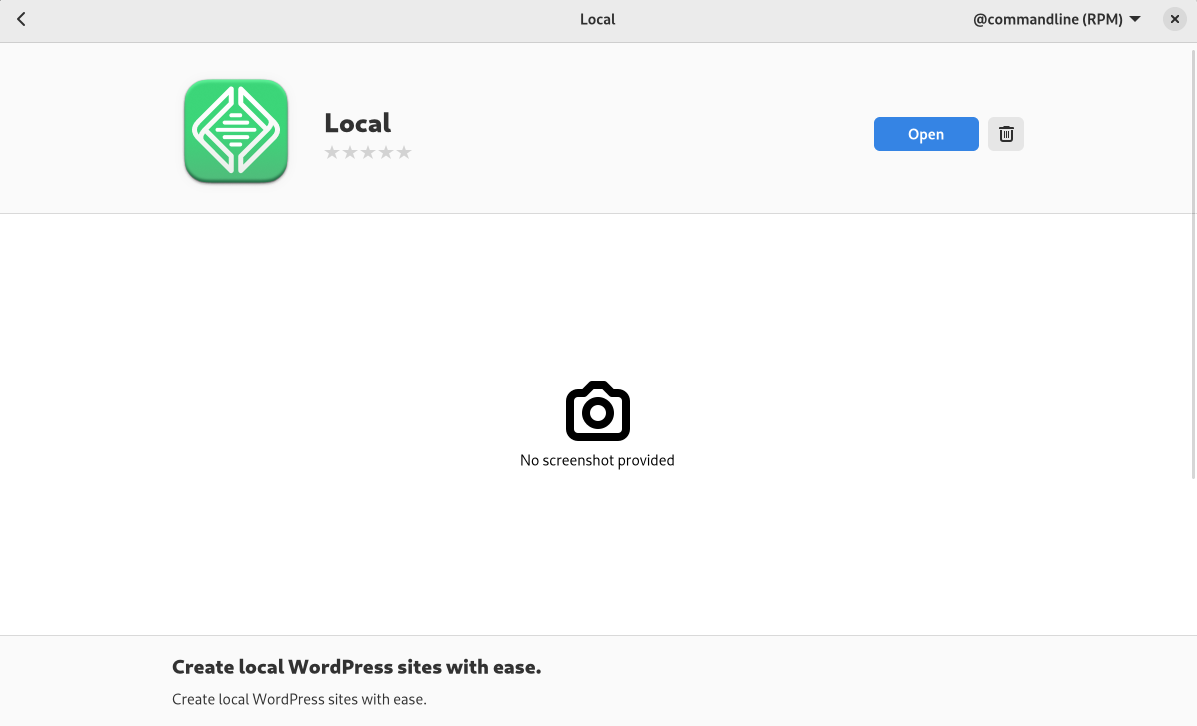Click the fifth rating star

pos(404,152)
